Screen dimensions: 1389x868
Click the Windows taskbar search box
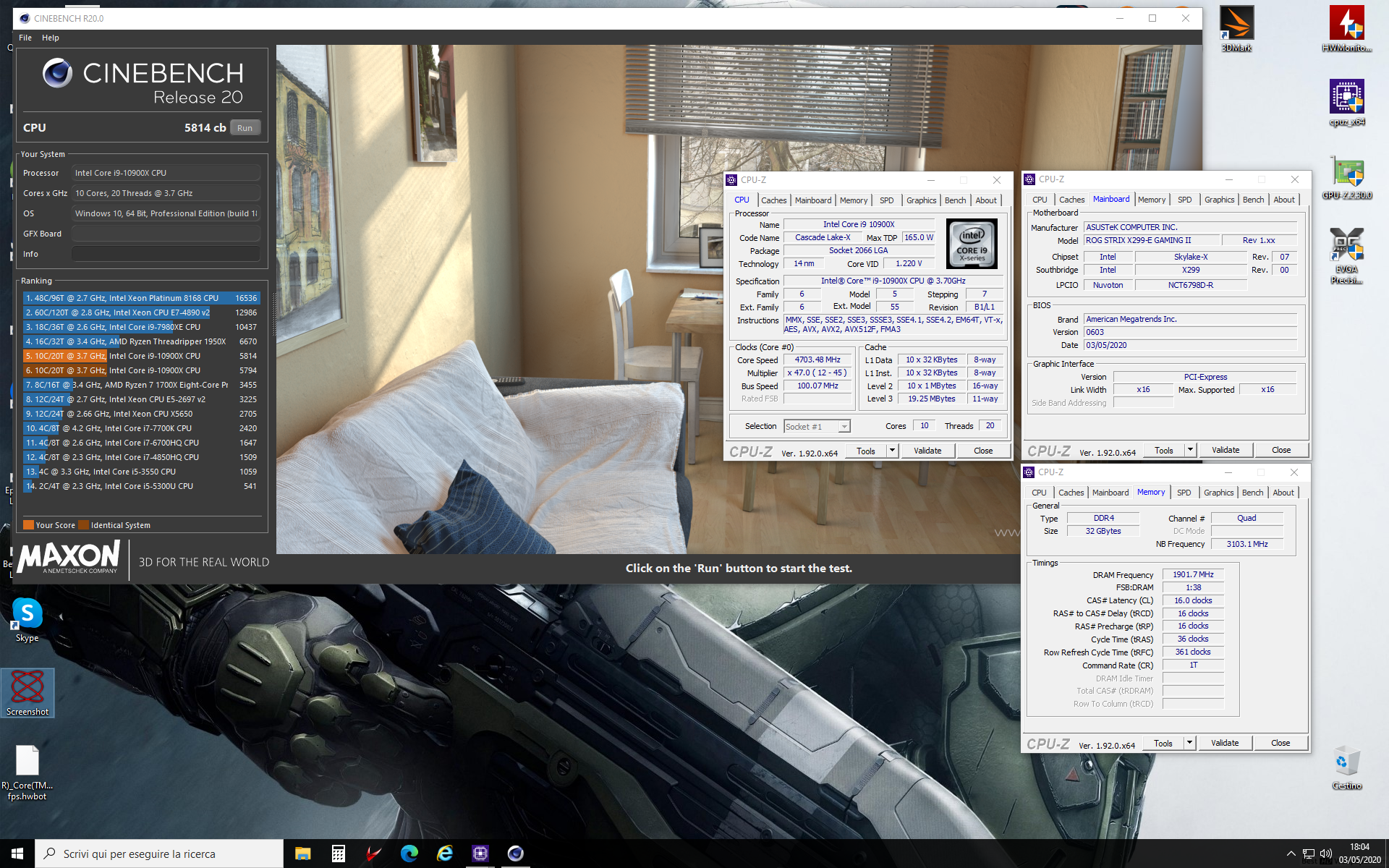pos(159,854)
